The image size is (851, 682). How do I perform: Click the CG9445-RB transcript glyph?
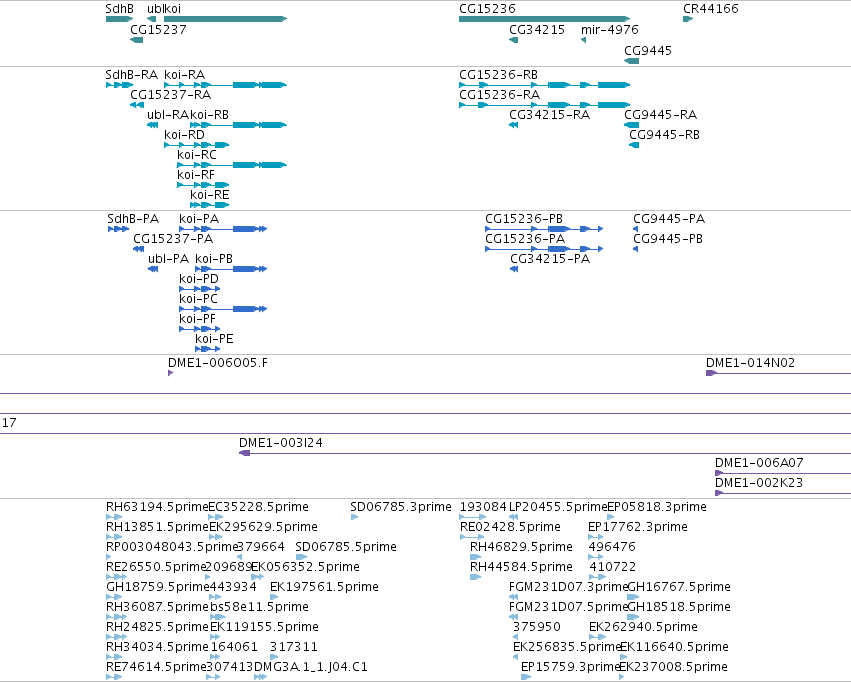tap(634, 145)
